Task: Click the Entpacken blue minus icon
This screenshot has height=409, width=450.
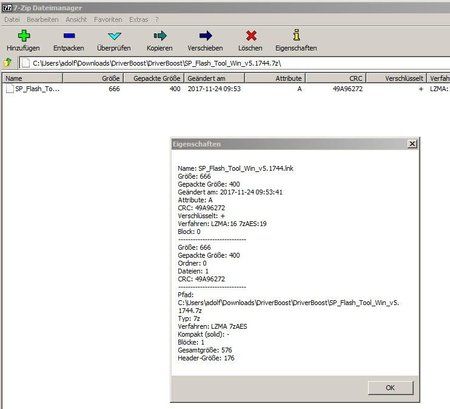Action: click(x=69, y=35)
